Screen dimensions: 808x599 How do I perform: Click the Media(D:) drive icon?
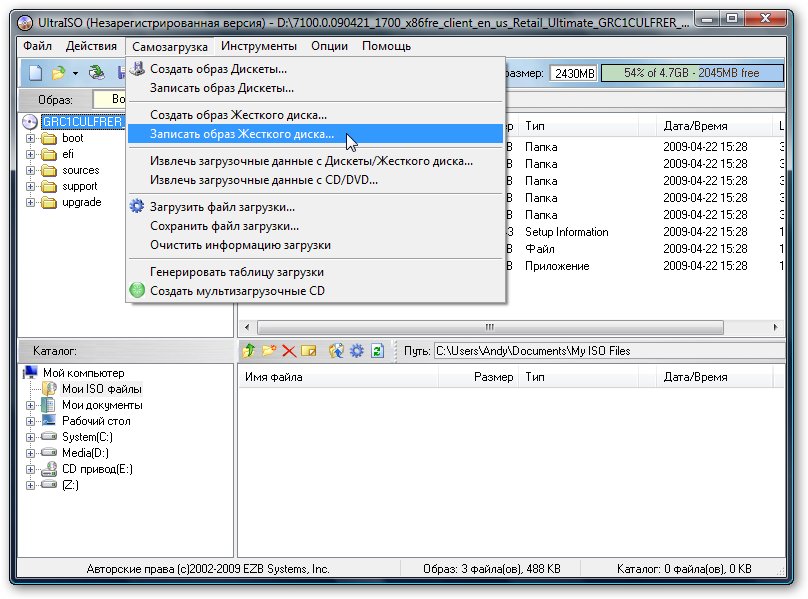pyautogui.click(x=49, y=453)
